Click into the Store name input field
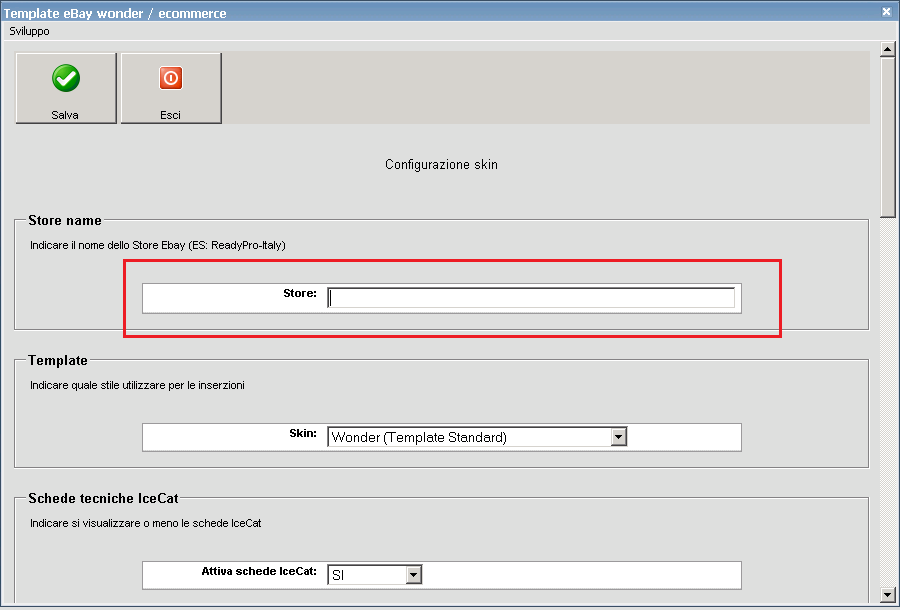900x610 pixels. click(531, 298)
